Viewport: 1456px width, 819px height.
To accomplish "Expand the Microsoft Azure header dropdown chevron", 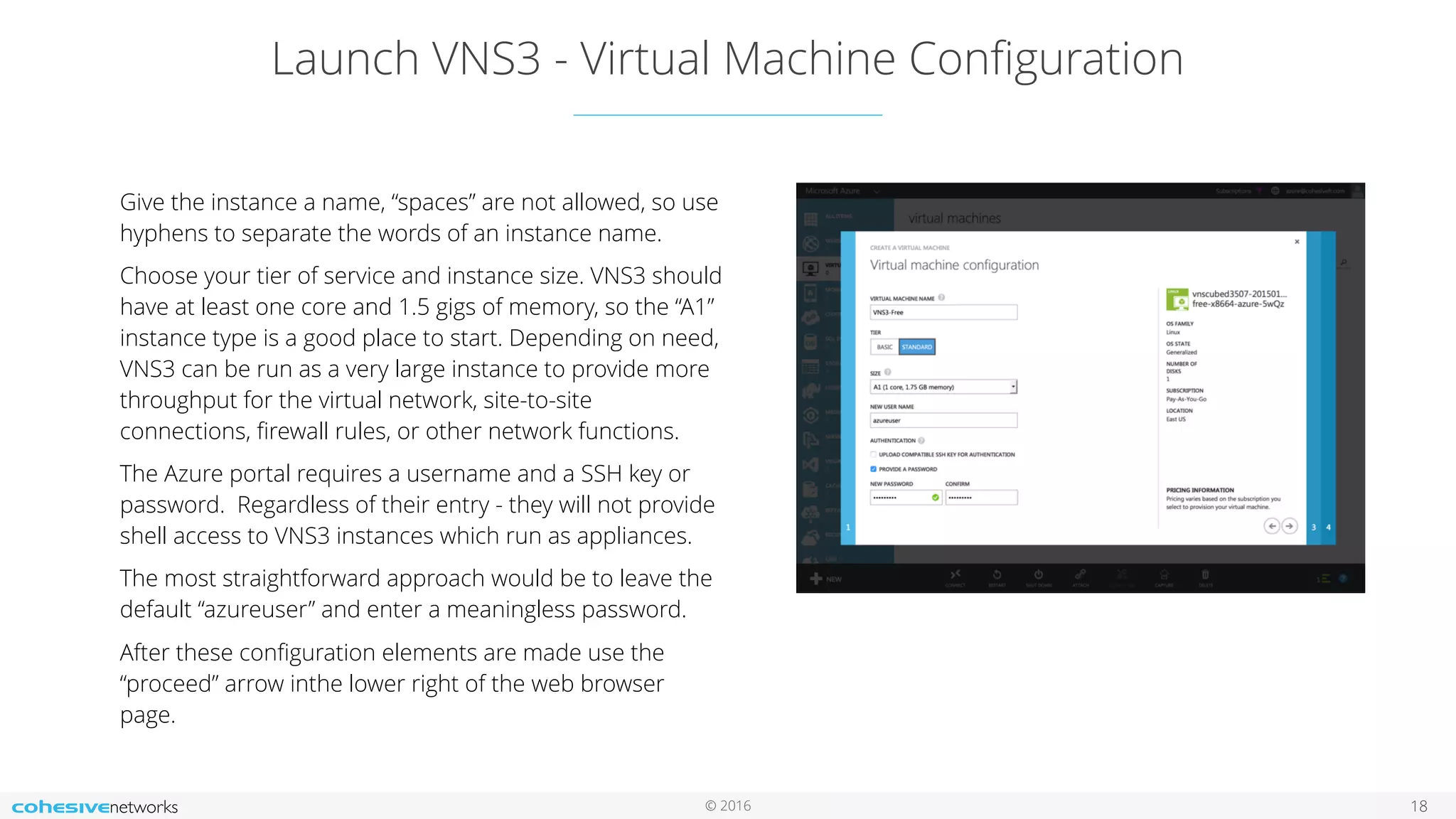I will (x=877, y=191).
